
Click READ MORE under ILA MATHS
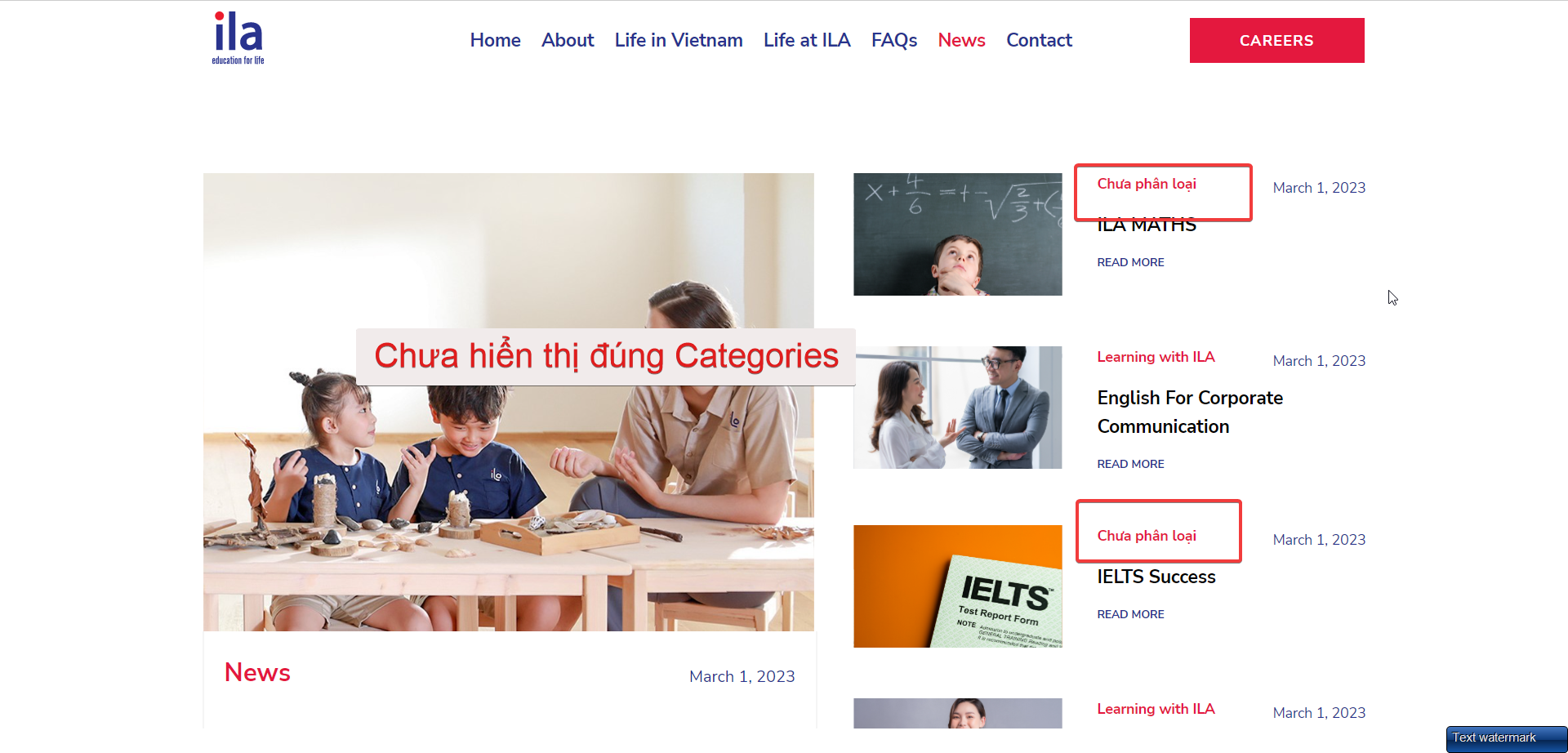1130,262
